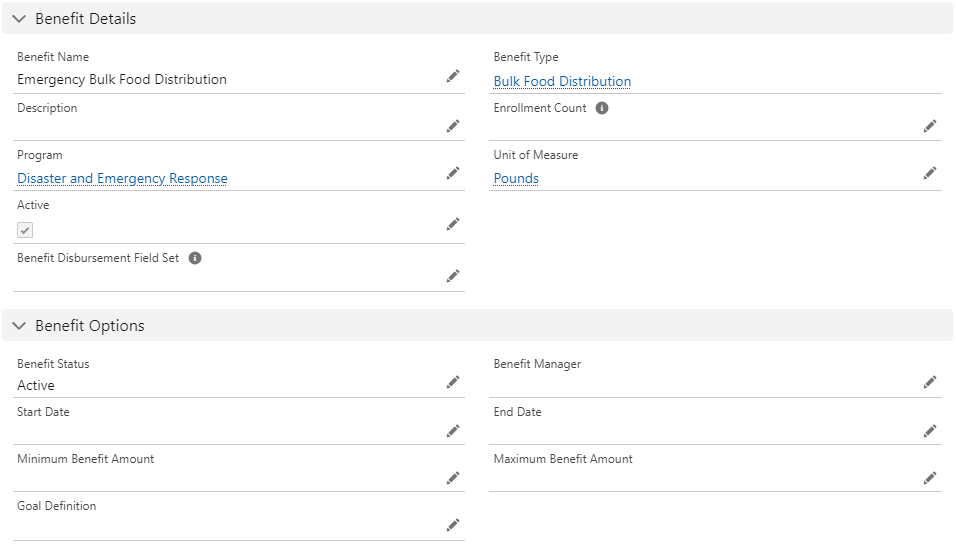The image size is (956, 559).
Task: Follow the Pounds unit link
Action: point(516,179)
